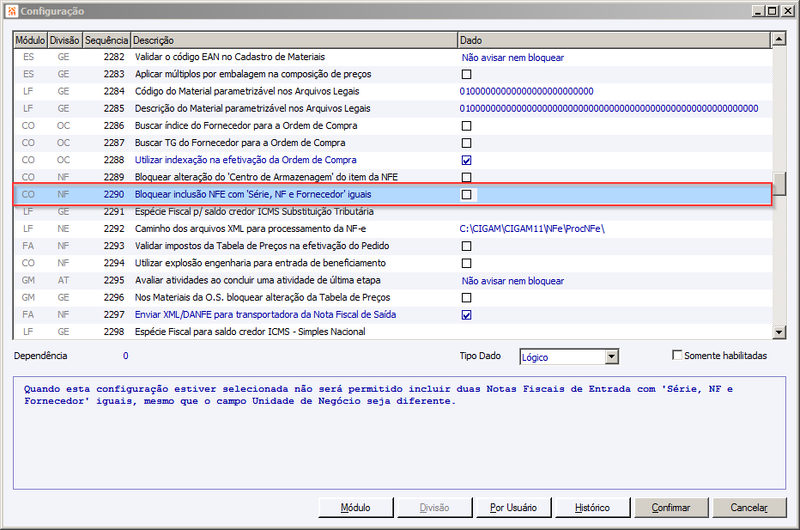Click Não avisar nem bloquear for row 2295
Screen dimensions: 800x530
[x=513, y=281]
